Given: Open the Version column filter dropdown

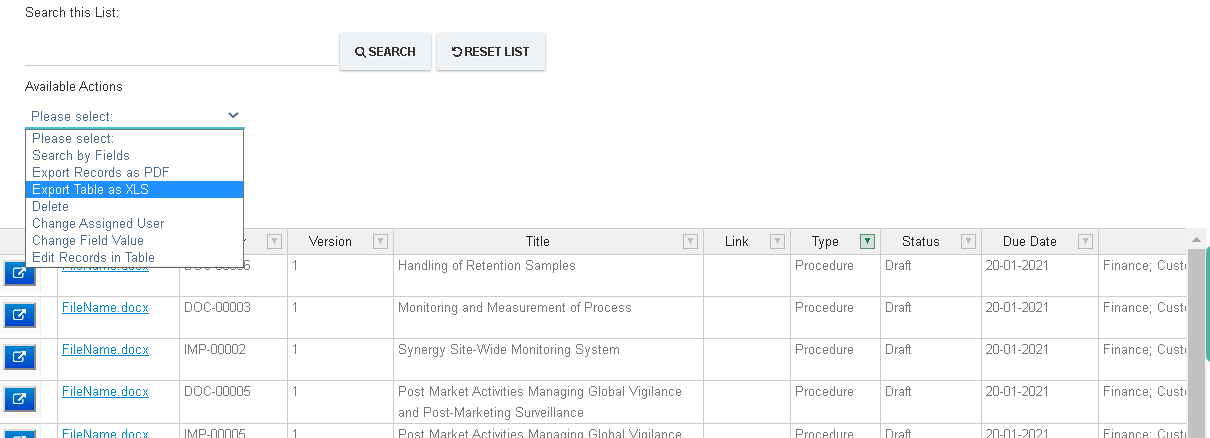Looking at the screenshot, I should (380, 241).
